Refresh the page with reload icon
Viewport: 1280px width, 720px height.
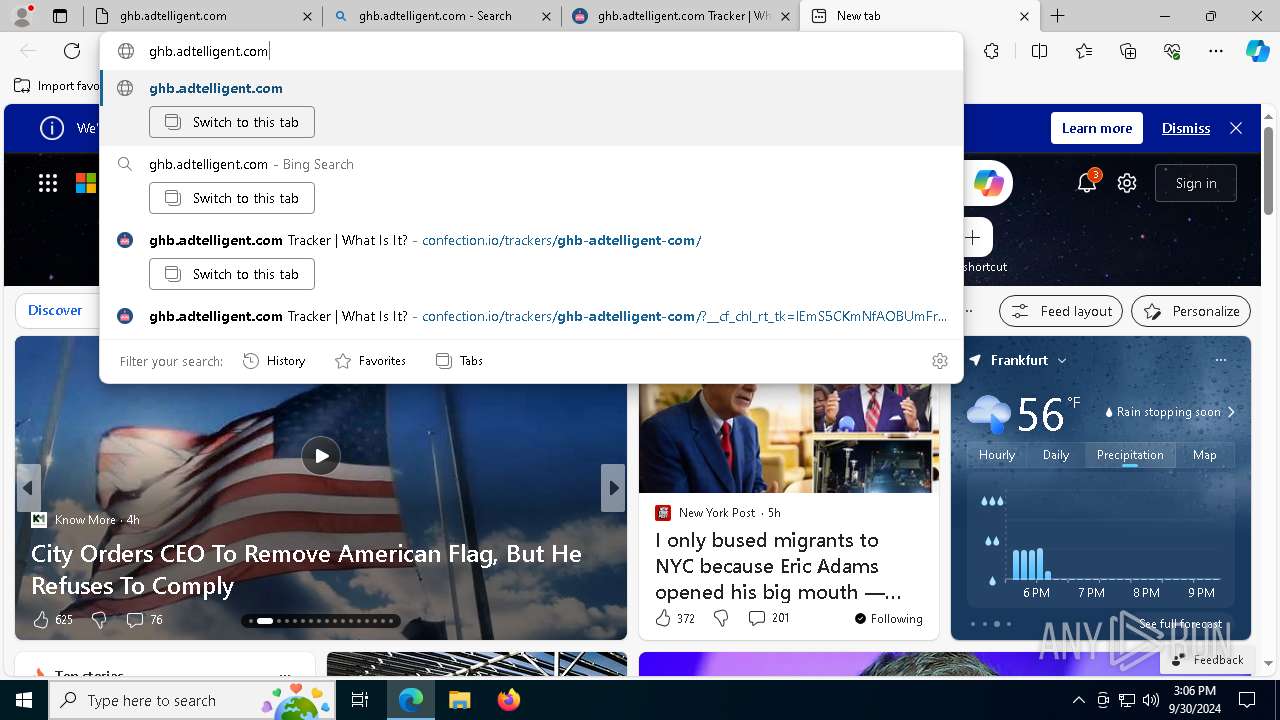(x=72, y=51)
